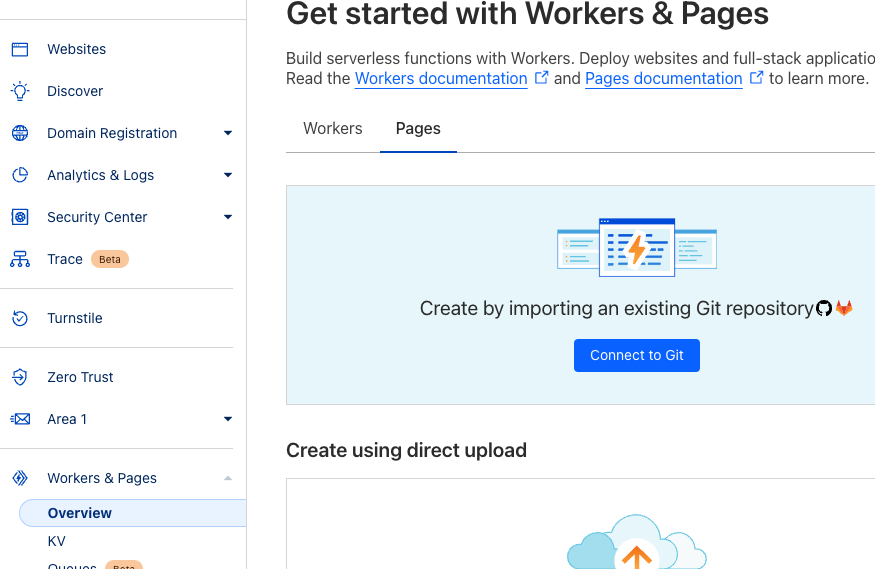Expand the Security Center arrow
Image resolution: width=875 pixels, height=569 pixels.
click(228, 217)
